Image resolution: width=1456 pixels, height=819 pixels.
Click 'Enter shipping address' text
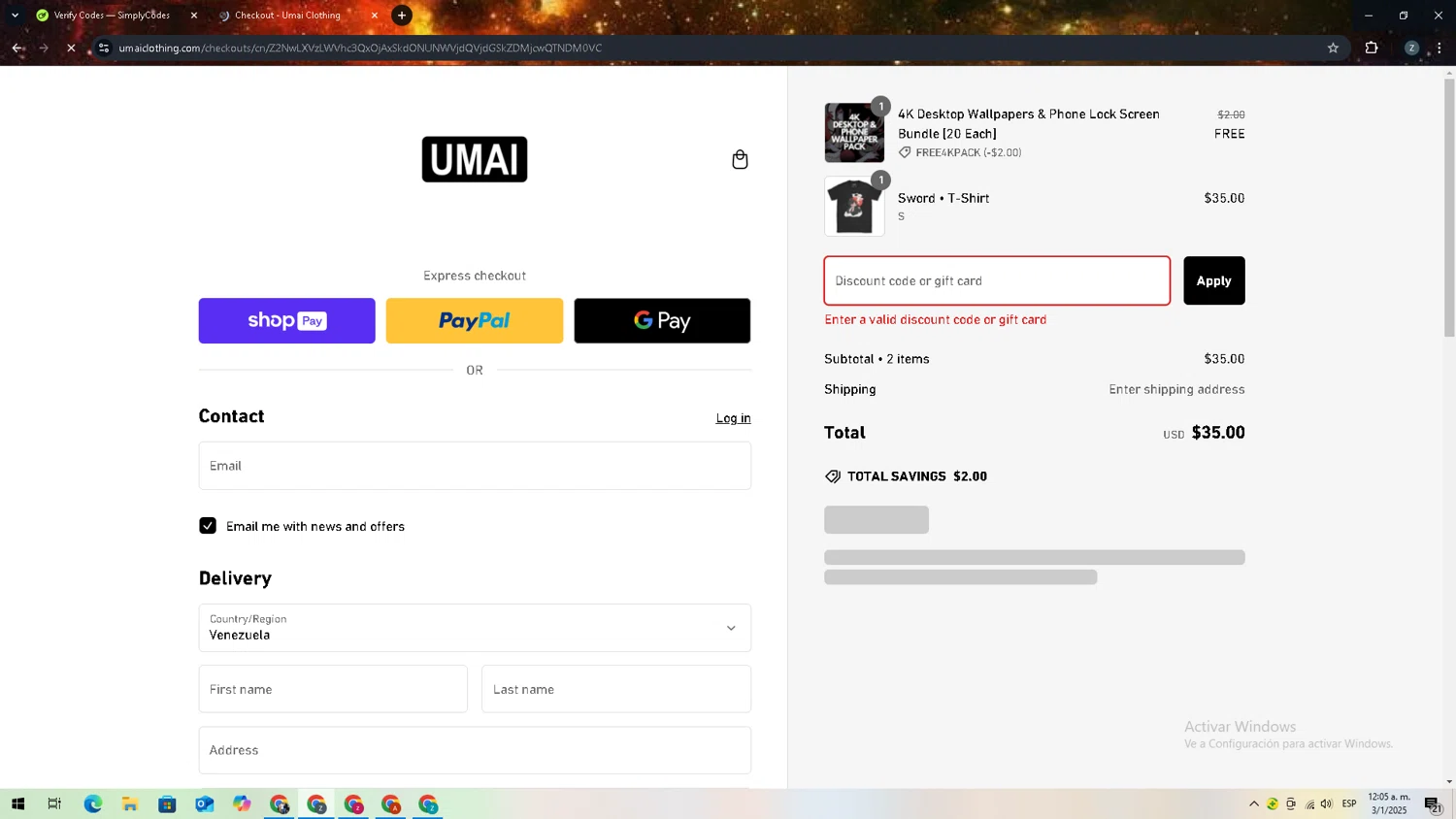[x=1176, y=389]
